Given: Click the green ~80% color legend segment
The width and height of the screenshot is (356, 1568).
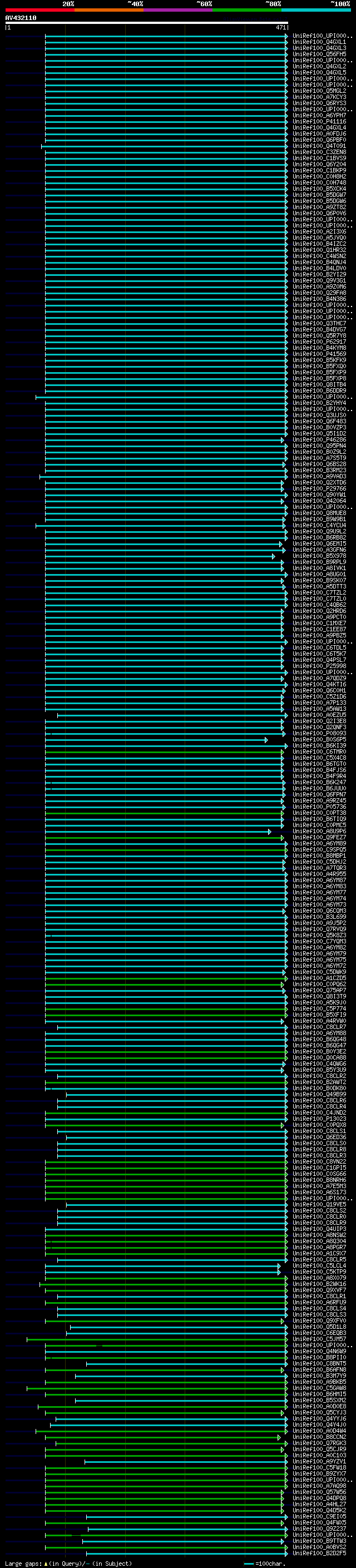Looking at the screenshot, I should [247, 10].
